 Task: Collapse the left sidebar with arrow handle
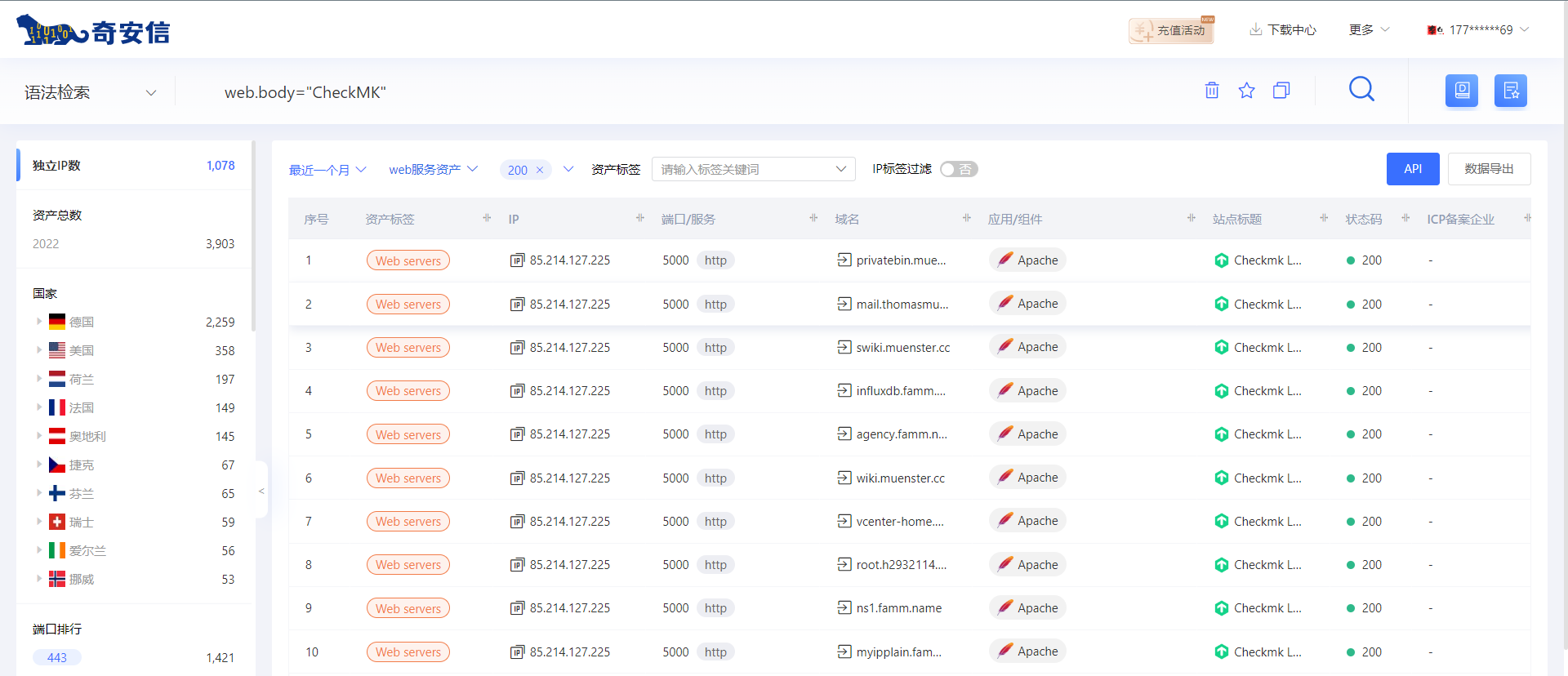[261, 491]
